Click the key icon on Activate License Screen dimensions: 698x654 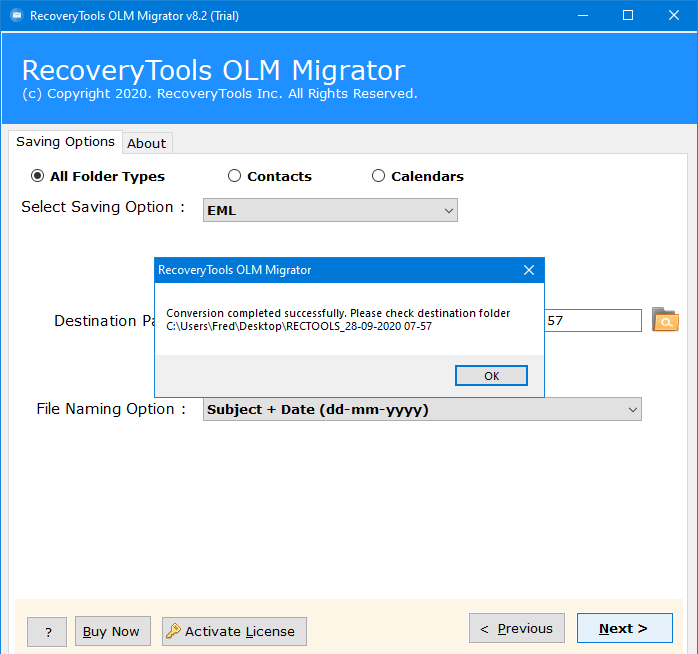(173, 631)
